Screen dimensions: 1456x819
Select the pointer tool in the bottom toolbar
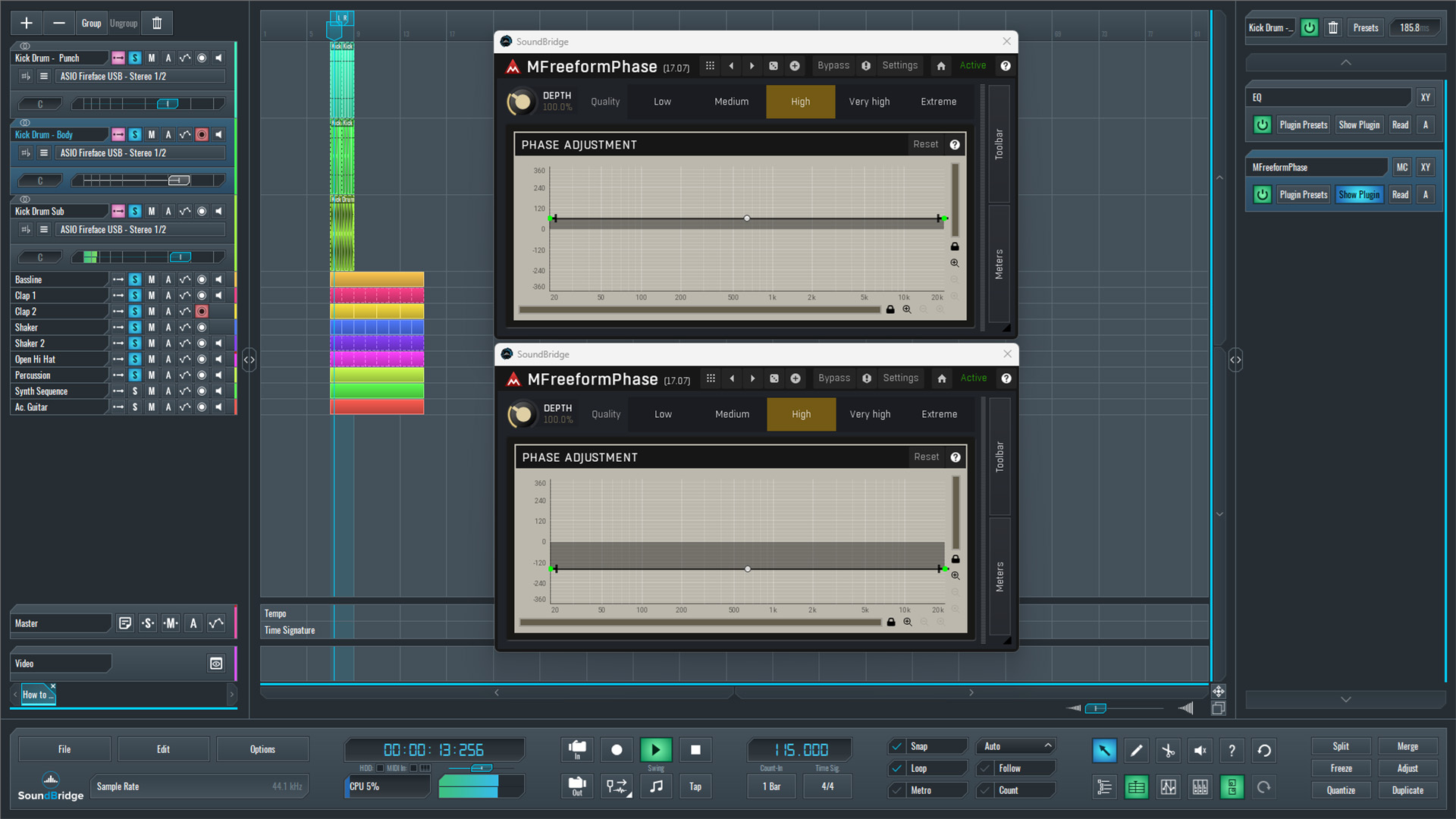(1104, 751)
